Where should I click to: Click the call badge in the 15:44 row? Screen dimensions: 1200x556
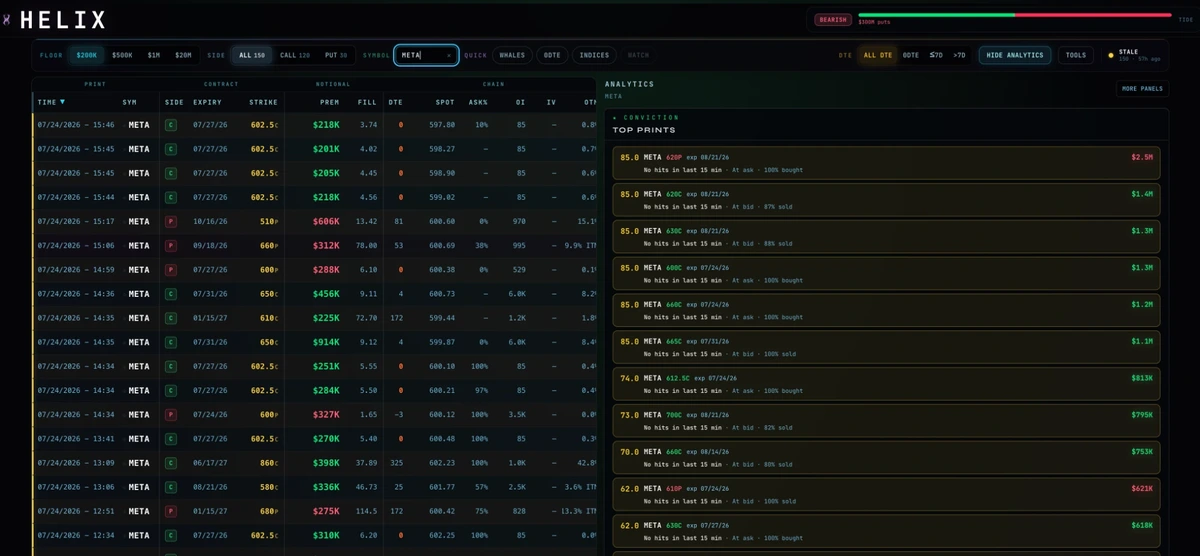pos(171,197)
